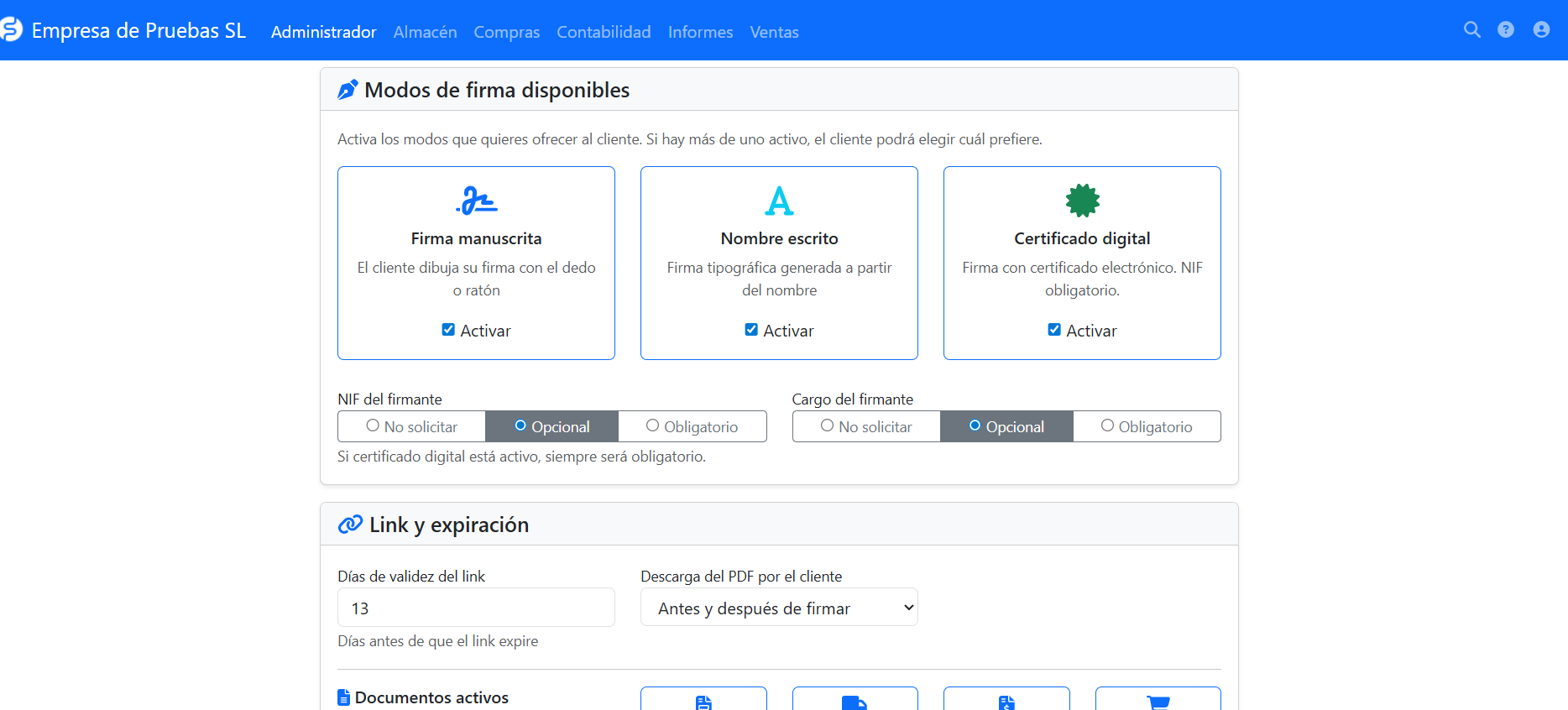Click the truck document card icon
This screenshot has height=710, width=1568.
coord(855,702)
